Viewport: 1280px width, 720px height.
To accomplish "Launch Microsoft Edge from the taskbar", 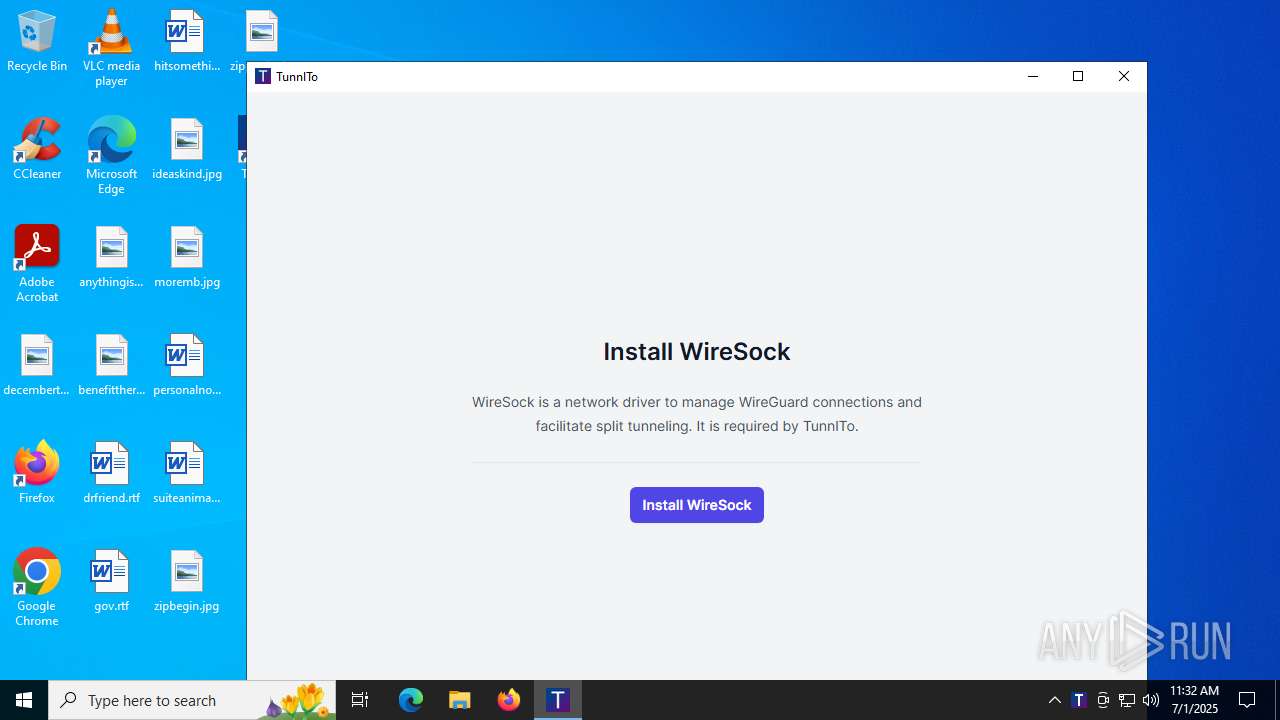I will 411,700.
